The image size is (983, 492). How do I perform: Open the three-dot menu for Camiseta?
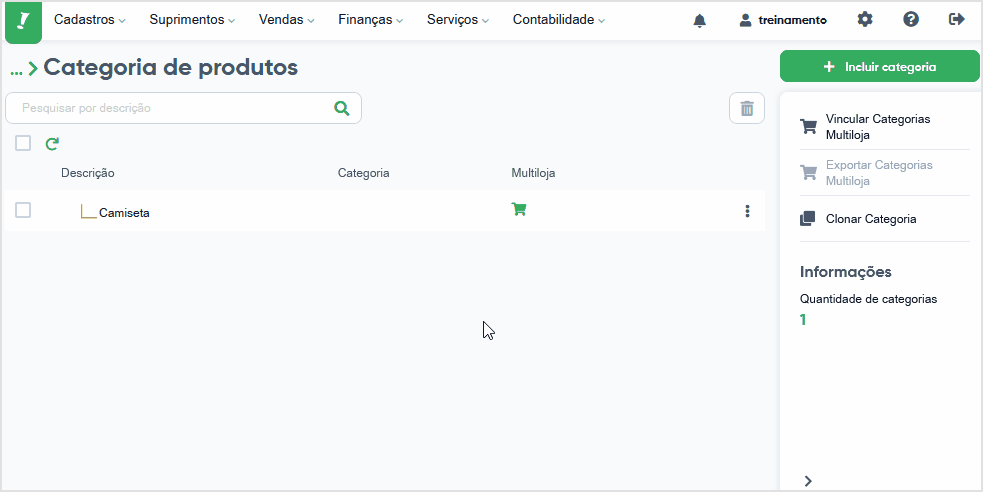(x=747, y=211)
